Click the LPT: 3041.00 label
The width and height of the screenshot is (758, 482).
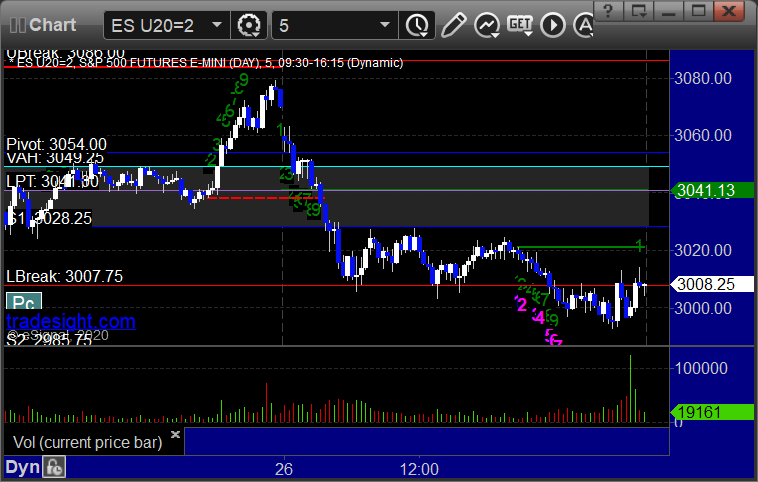pos(52,182)
